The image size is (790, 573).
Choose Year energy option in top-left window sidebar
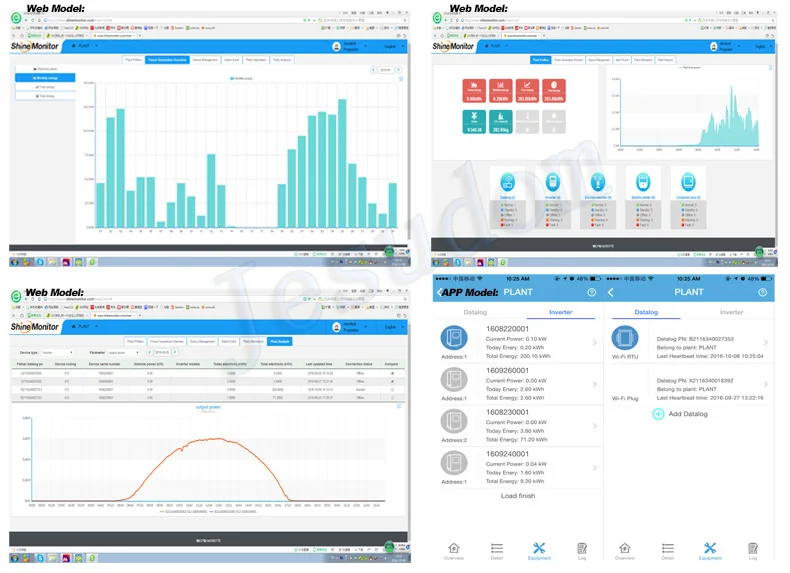click(45, 87)
